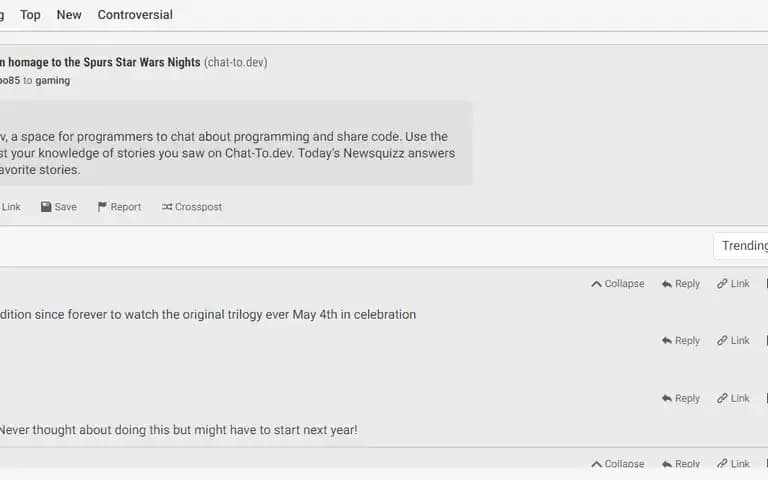Open the Trending comment sort dropdown
This screenshot has width=768, height=480.
click(x=741, y=245)
